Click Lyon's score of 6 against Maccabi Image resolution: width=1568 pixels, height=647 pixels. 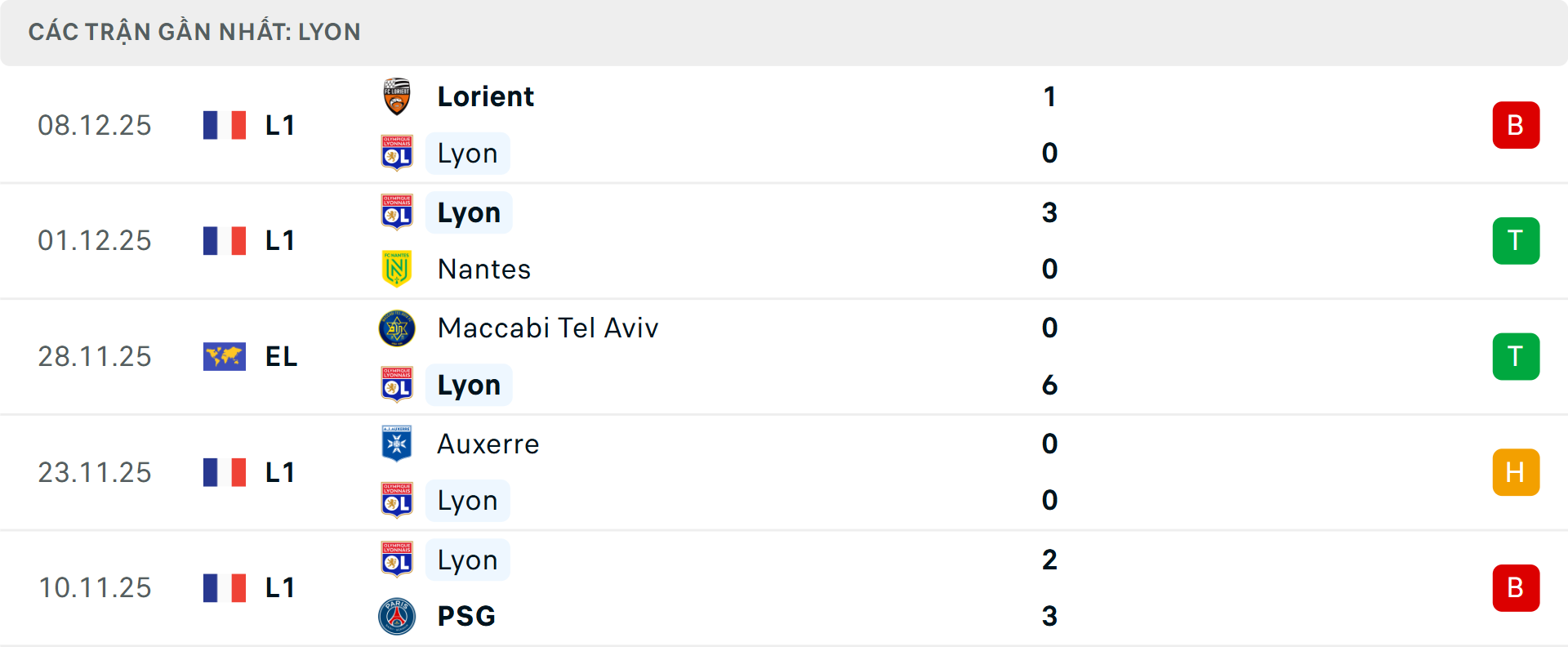(x=1049, y=385)
